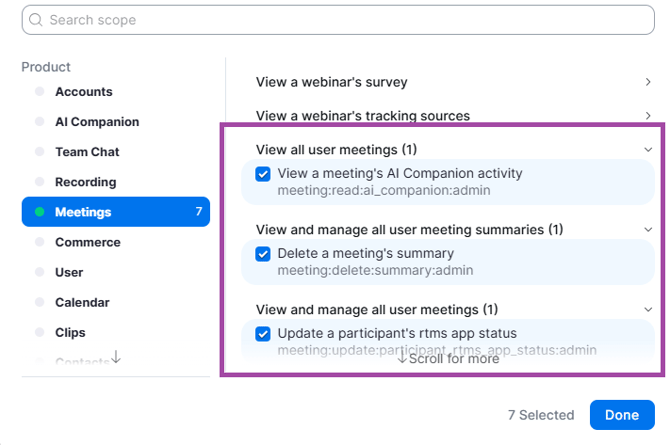Click the Done button
Screen dimensions: 670x445
tap(622, 415)
